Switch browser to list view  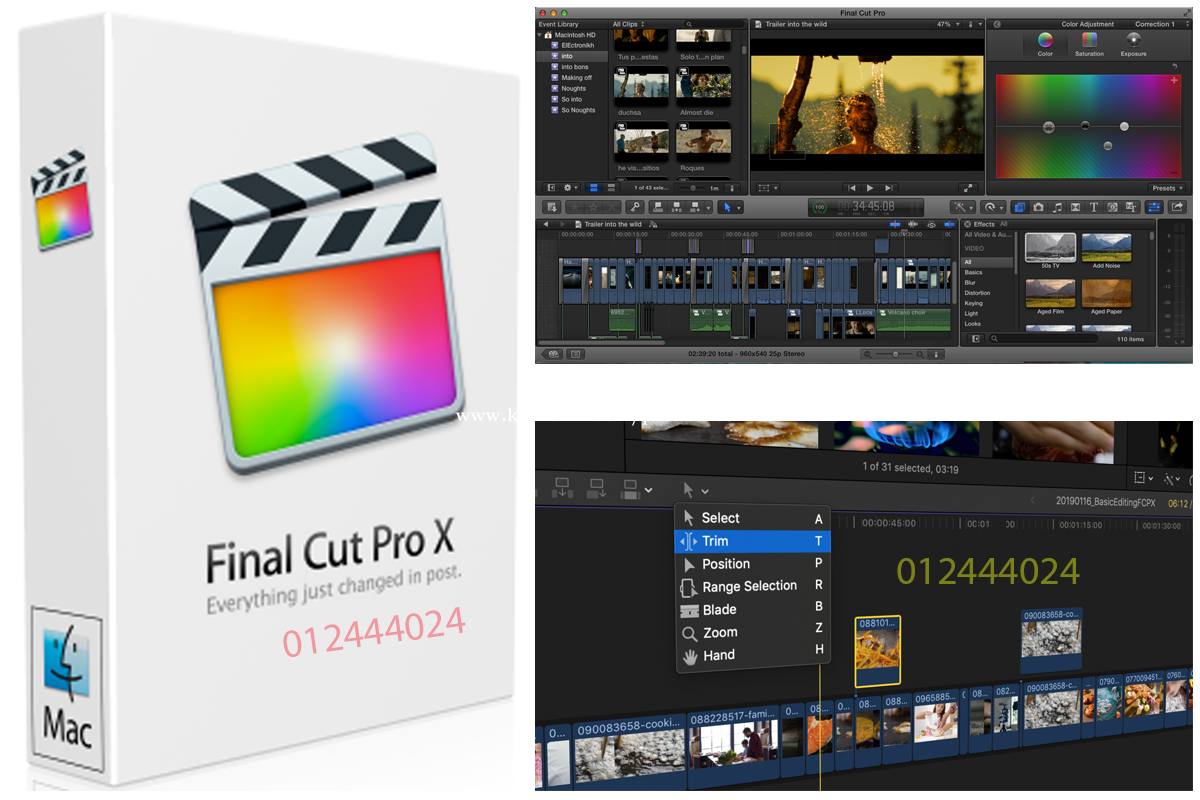tap(611, 188)
